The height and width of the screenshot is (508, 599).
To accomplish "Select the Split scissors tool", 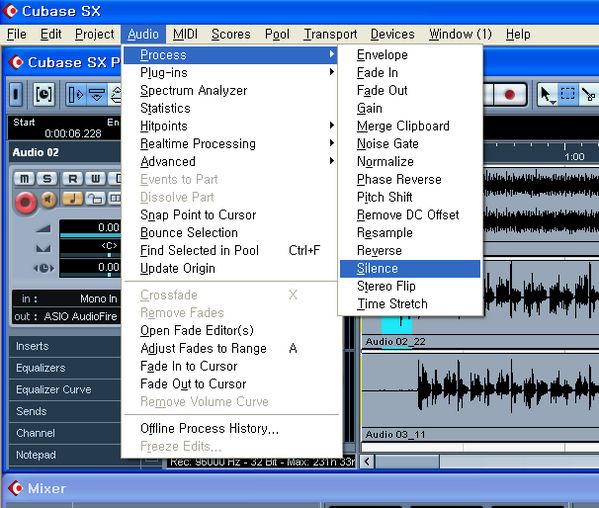I will coord(589,94).
